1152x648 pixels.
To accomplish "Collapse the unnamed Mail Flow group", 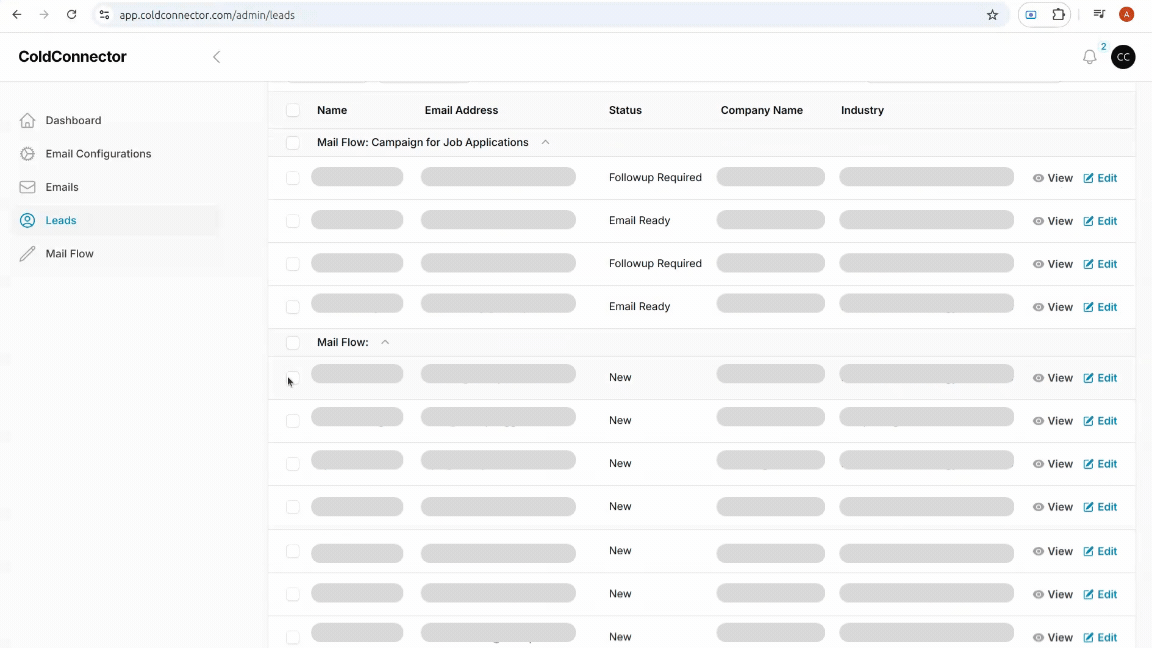I will pyautogui.click(x=385, y=342).
